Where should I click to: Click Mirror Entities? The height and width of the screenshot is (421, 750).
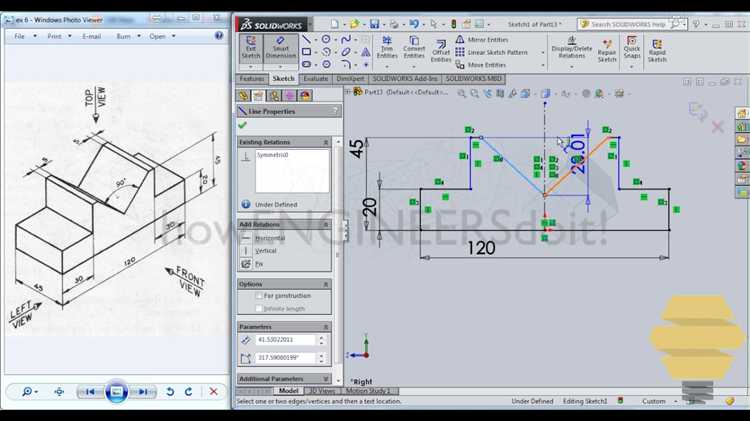(x=482, y=40)
